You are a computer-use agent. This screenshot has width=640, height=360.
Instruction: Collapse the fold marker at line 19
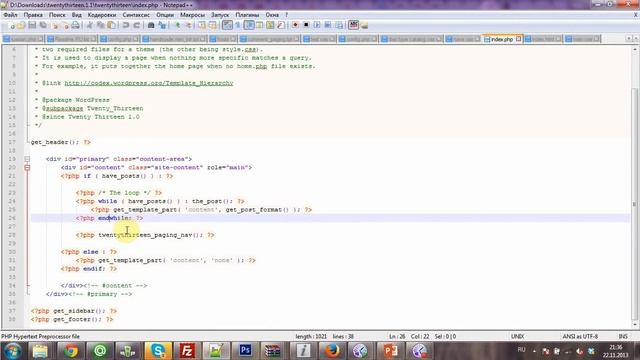click(27, 159)
